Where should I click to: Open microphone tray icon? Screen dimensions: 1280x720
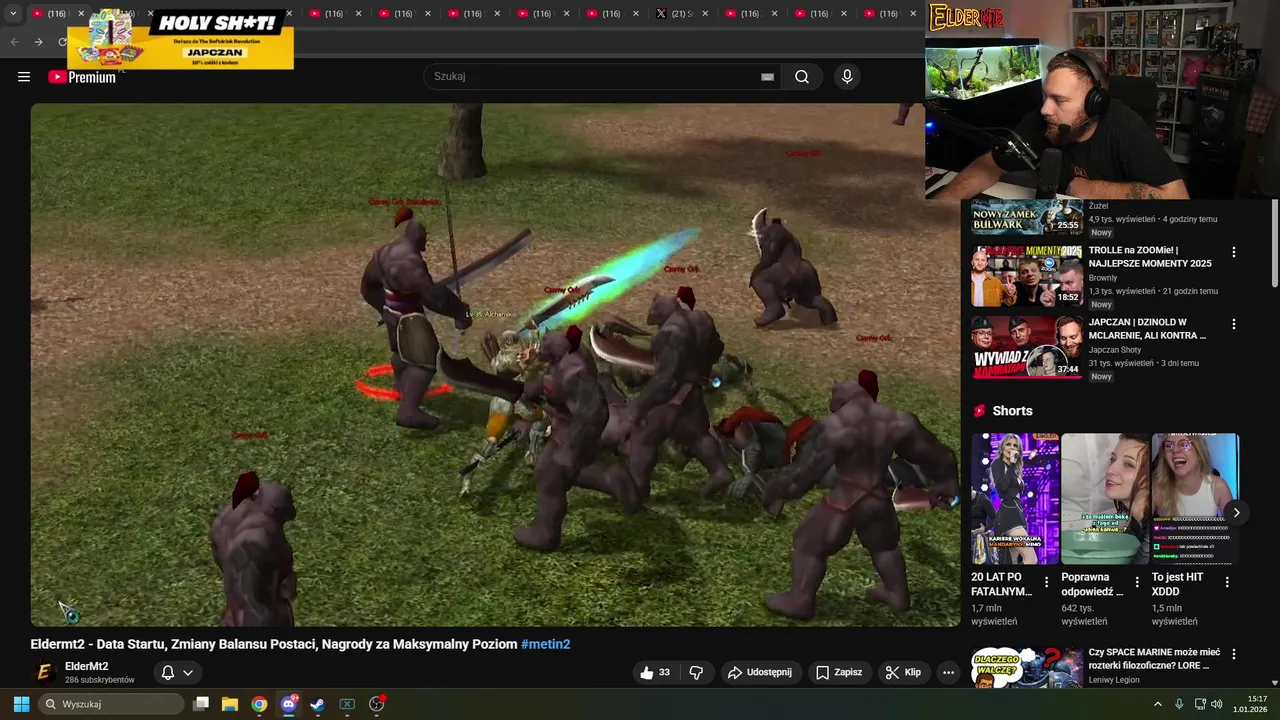1179,704
